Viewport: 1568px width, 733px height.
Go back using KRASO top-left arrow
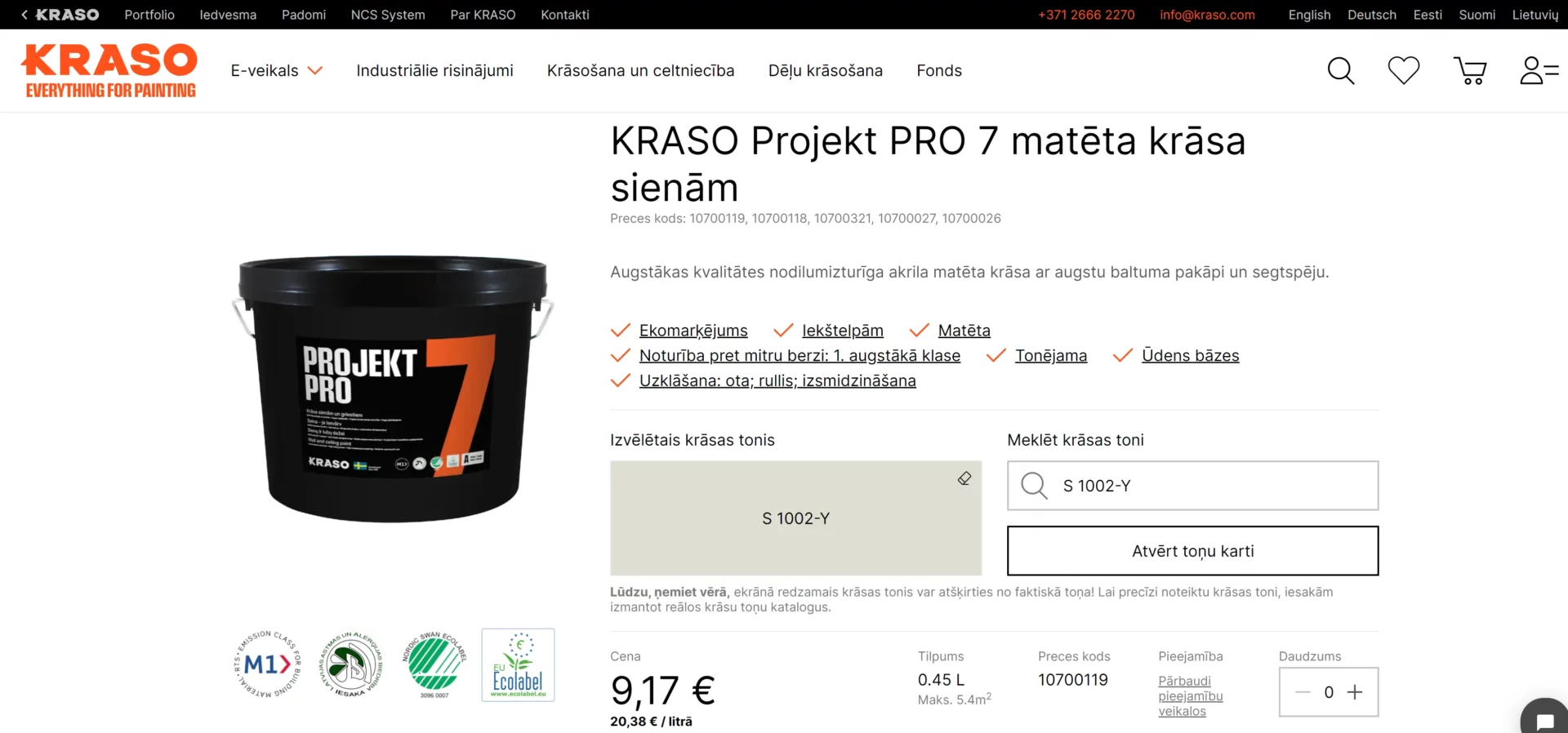point(60,15)
